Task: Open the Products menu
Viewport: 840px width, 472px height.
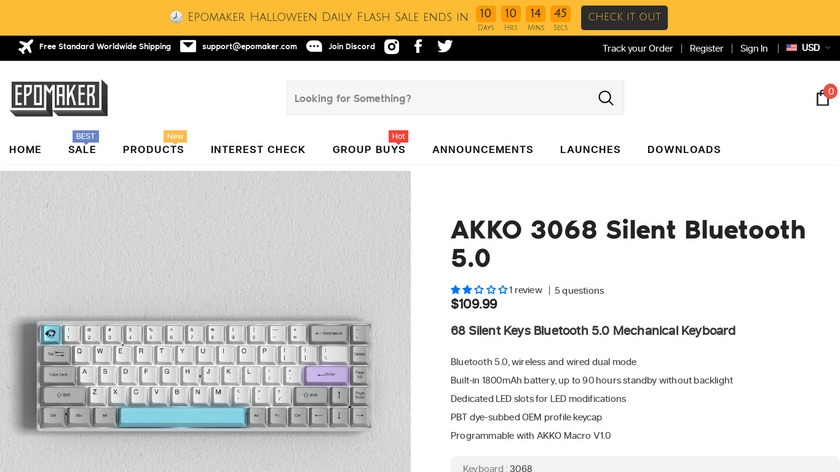Action: pos(153,150)
